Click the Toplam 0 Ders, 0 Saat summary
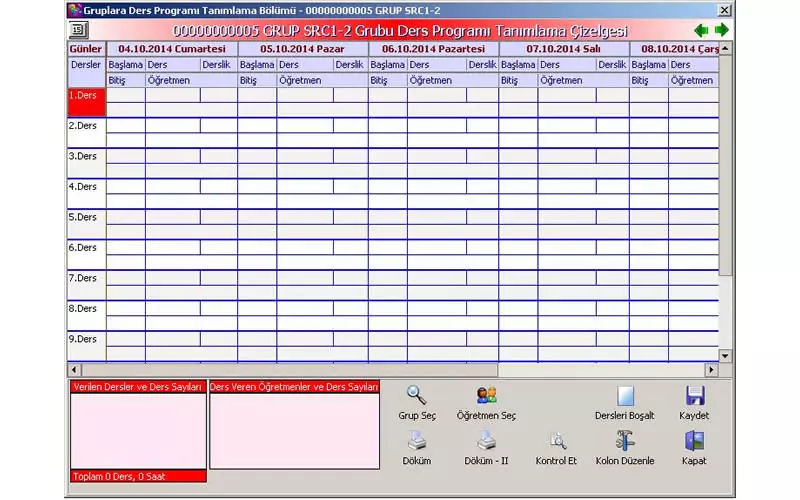Image resolution: width=800 pixels, height=500 pixels. [x=138, y=476]
